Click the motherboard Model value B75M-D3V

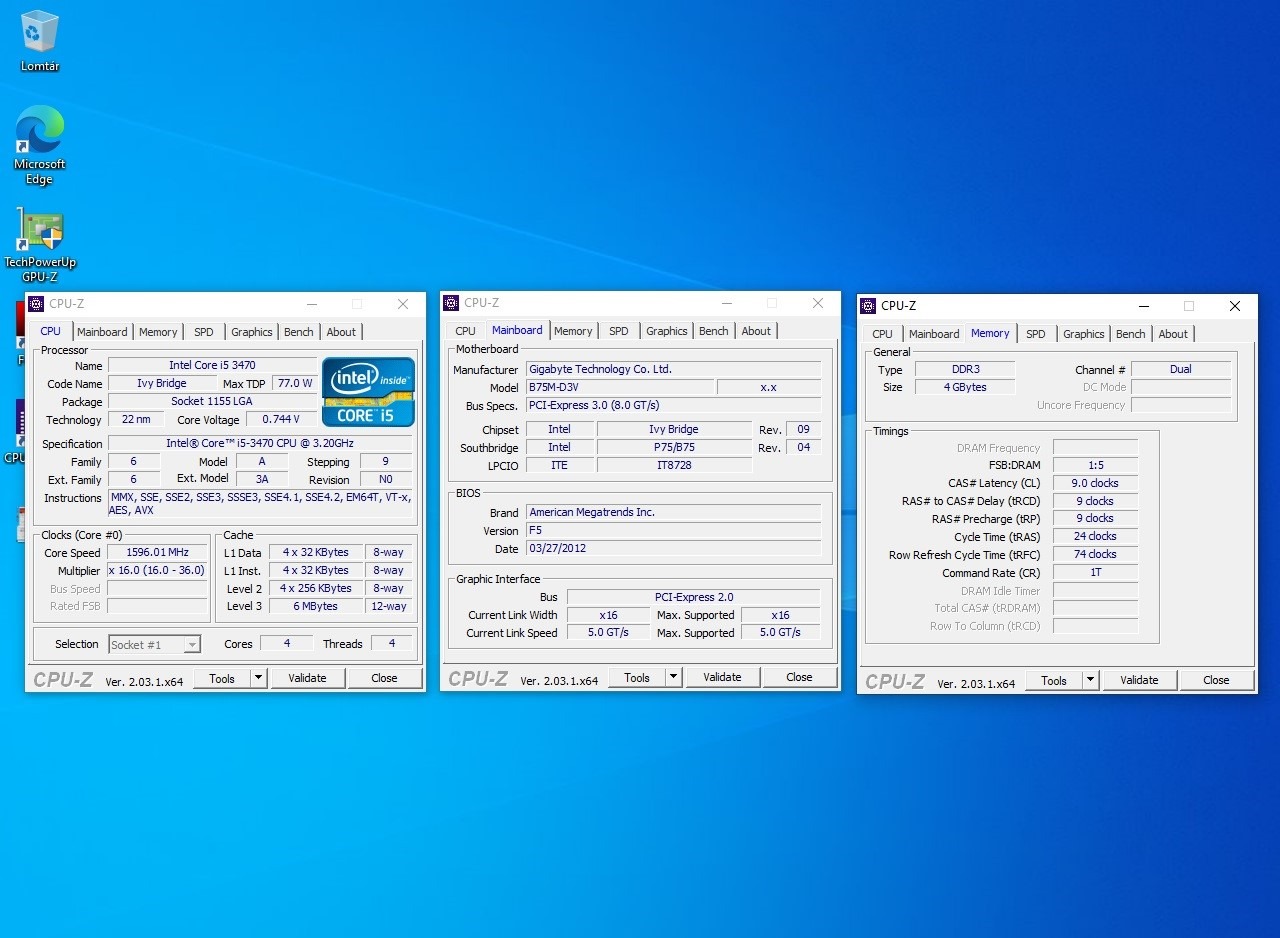(x=620, y=388)
